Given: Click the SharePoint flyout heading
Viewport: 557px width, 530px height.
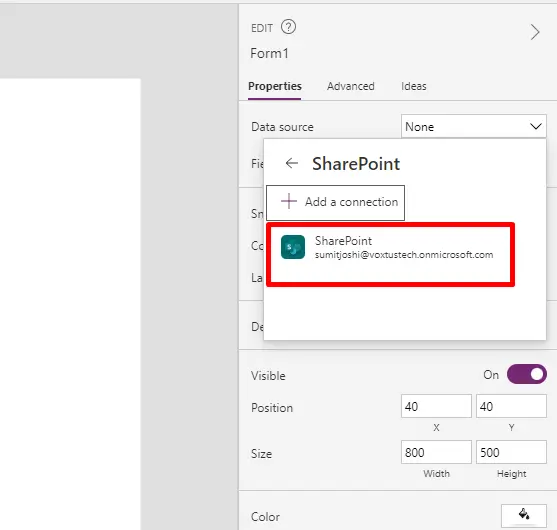Looking at the screenshot, I should pos(356,164).
